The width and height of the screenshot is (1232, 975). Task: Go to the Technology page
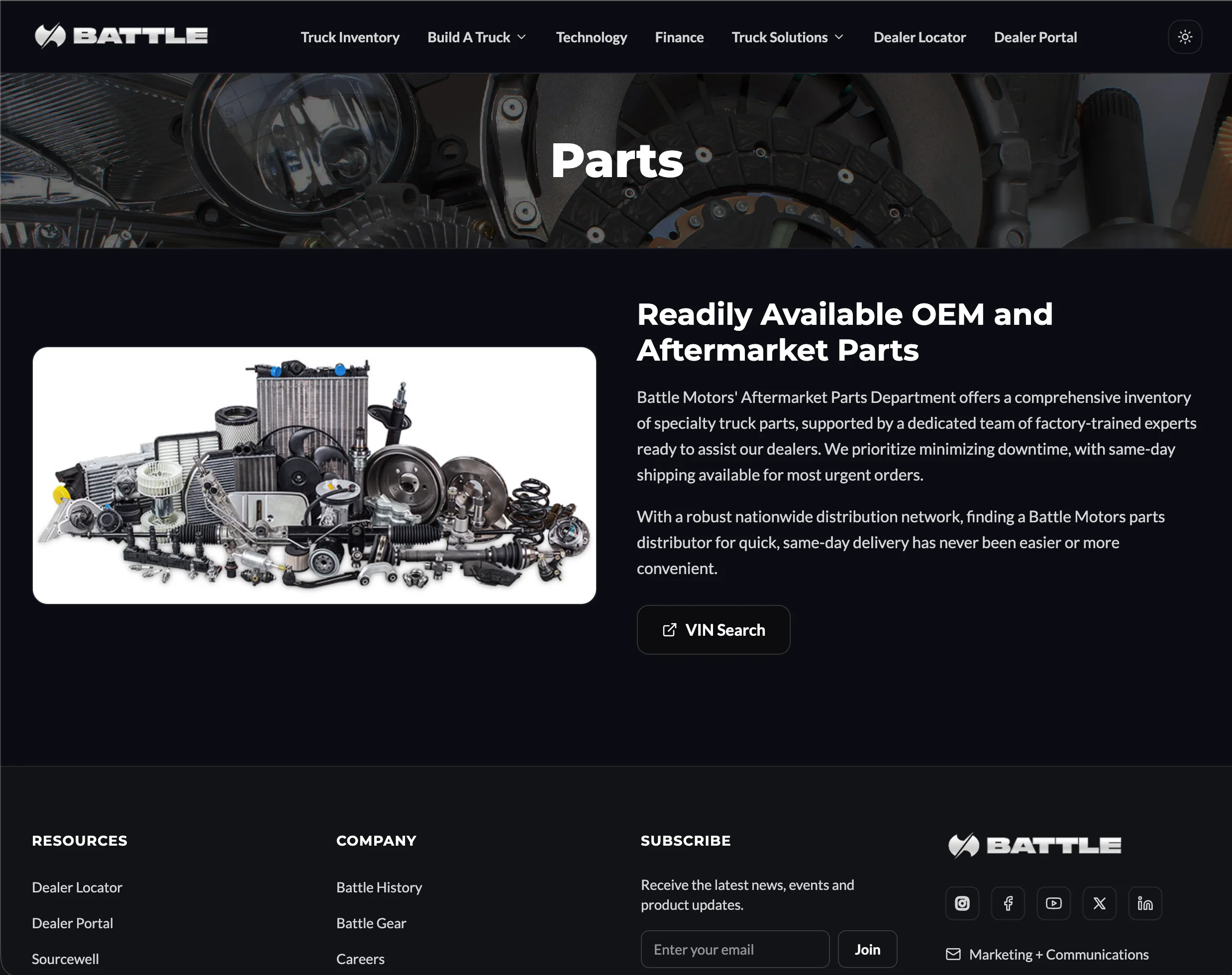(592, 37)
